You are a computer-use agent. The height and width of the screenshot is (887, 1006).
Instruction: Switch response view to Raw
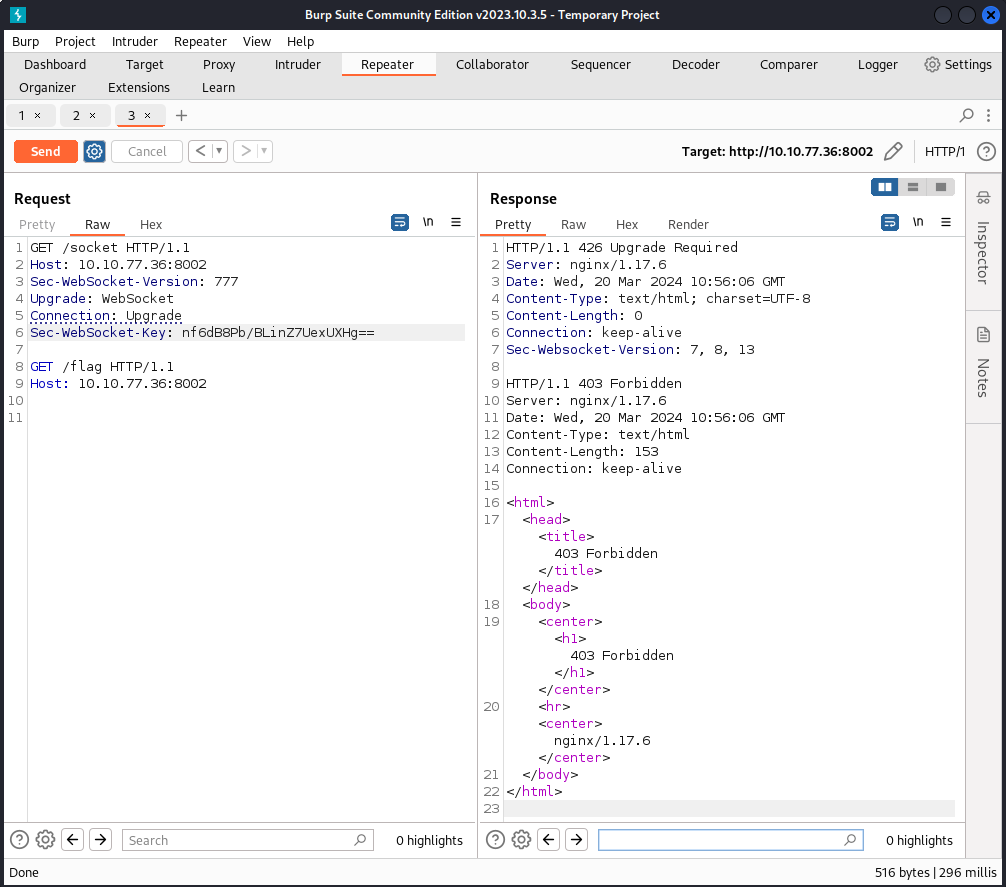(573, 224)
